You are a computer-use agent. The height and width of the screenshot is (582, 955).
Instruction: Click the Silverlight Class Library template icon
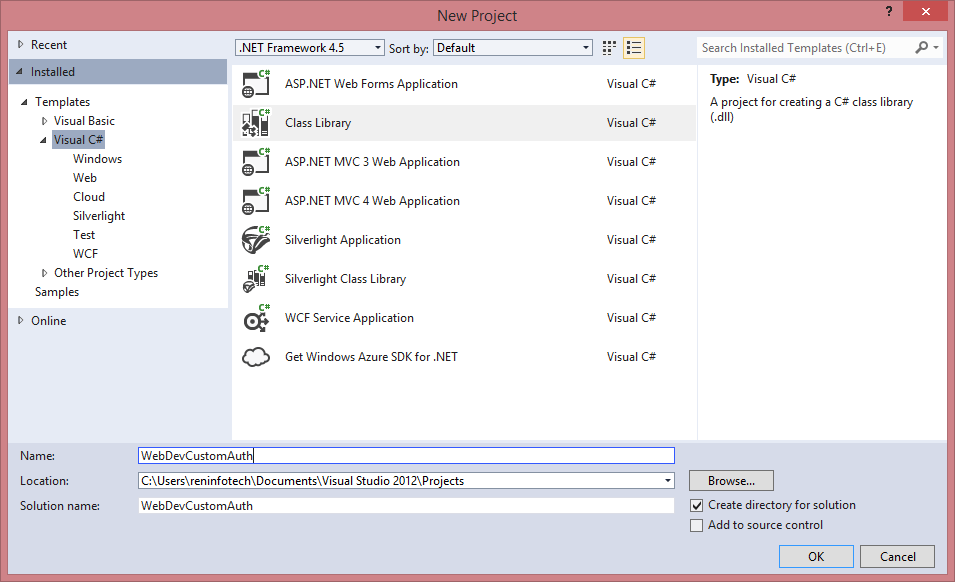tap(256, 278)
